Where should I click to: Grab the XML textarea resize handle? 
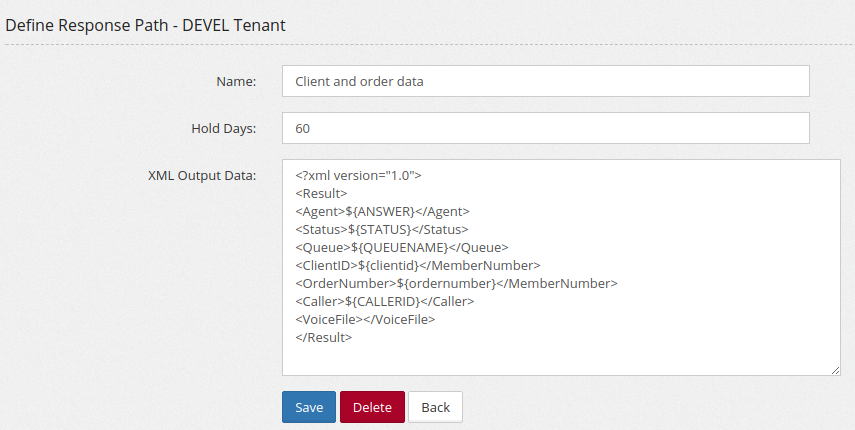(835, 371)
